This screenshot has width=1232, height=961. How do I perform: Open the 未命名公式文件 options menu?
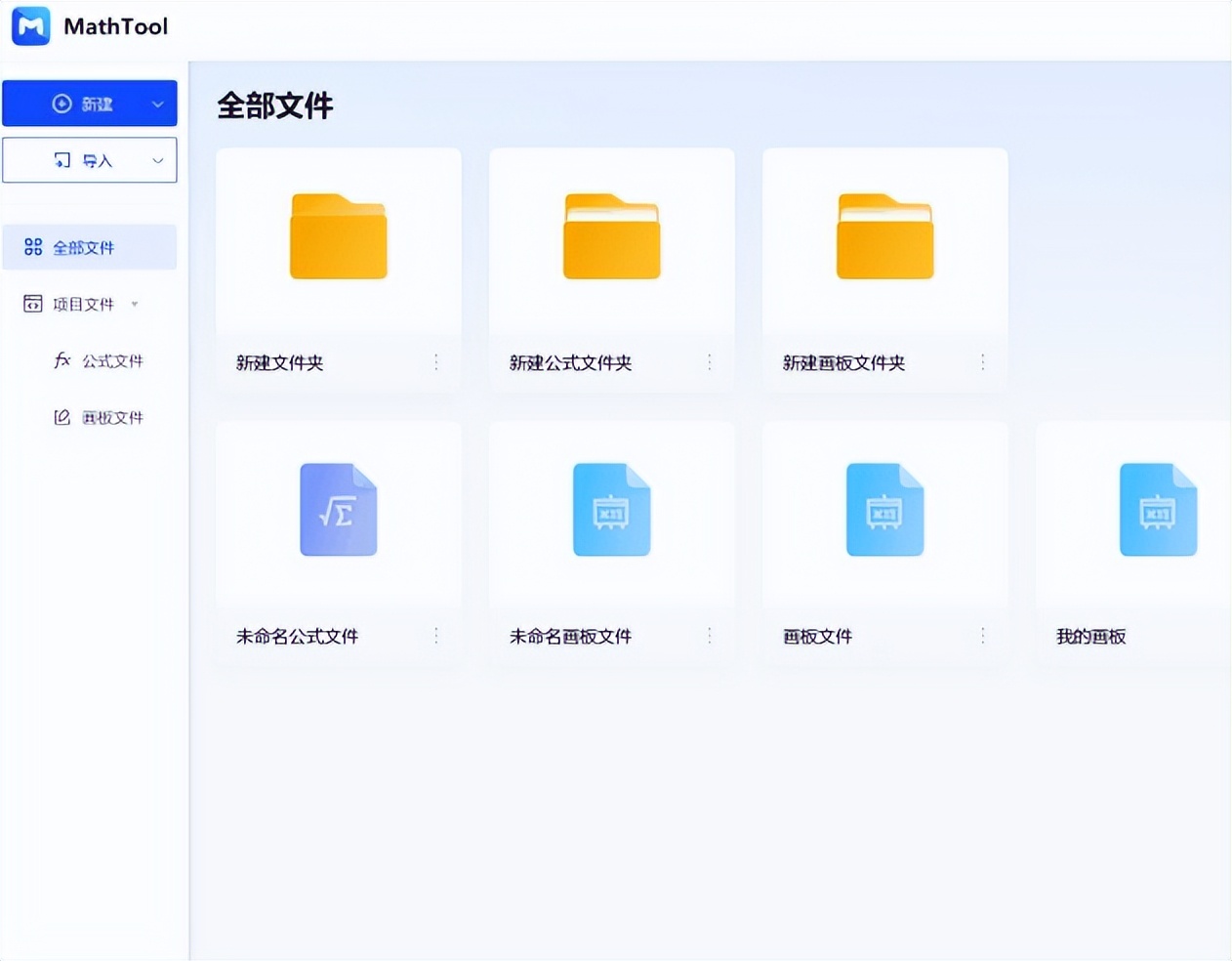[x=436, y=636]
